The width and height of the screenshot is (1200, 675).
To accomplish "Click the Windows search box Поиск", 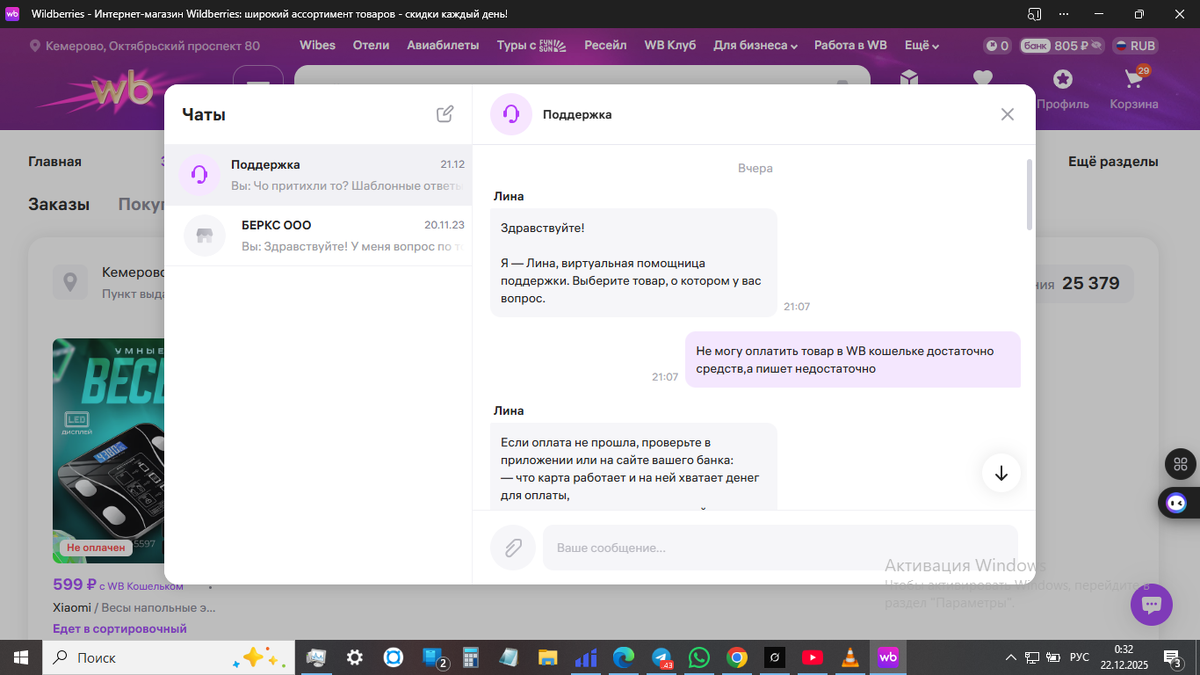I will point(168,657).
